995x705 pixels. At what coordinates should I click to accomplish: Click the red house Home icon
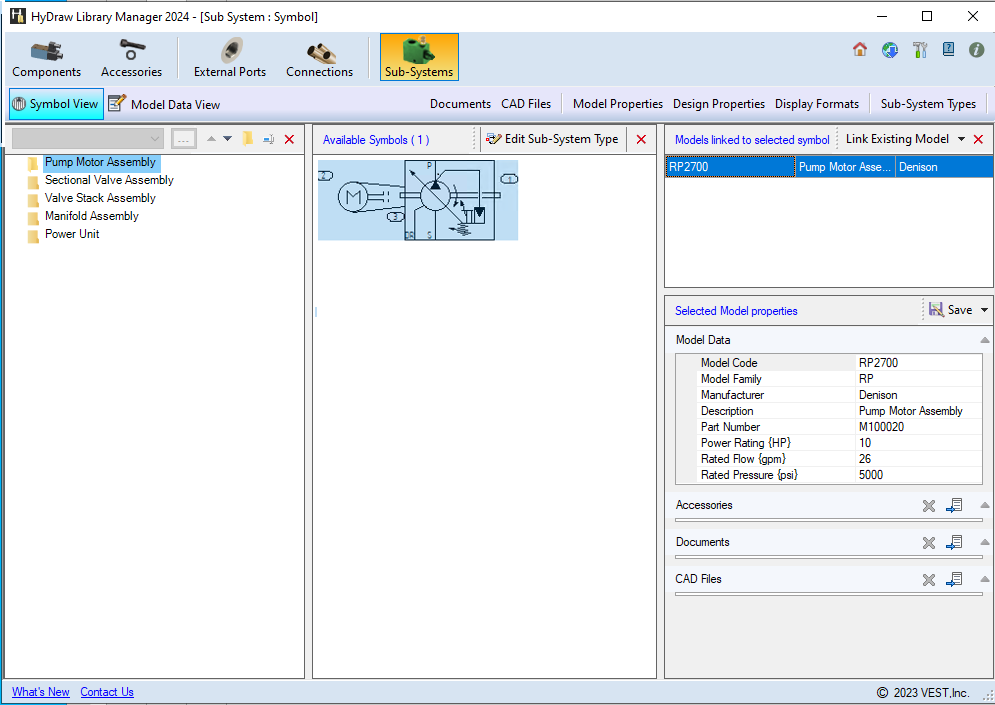click(x=860, y=50)
